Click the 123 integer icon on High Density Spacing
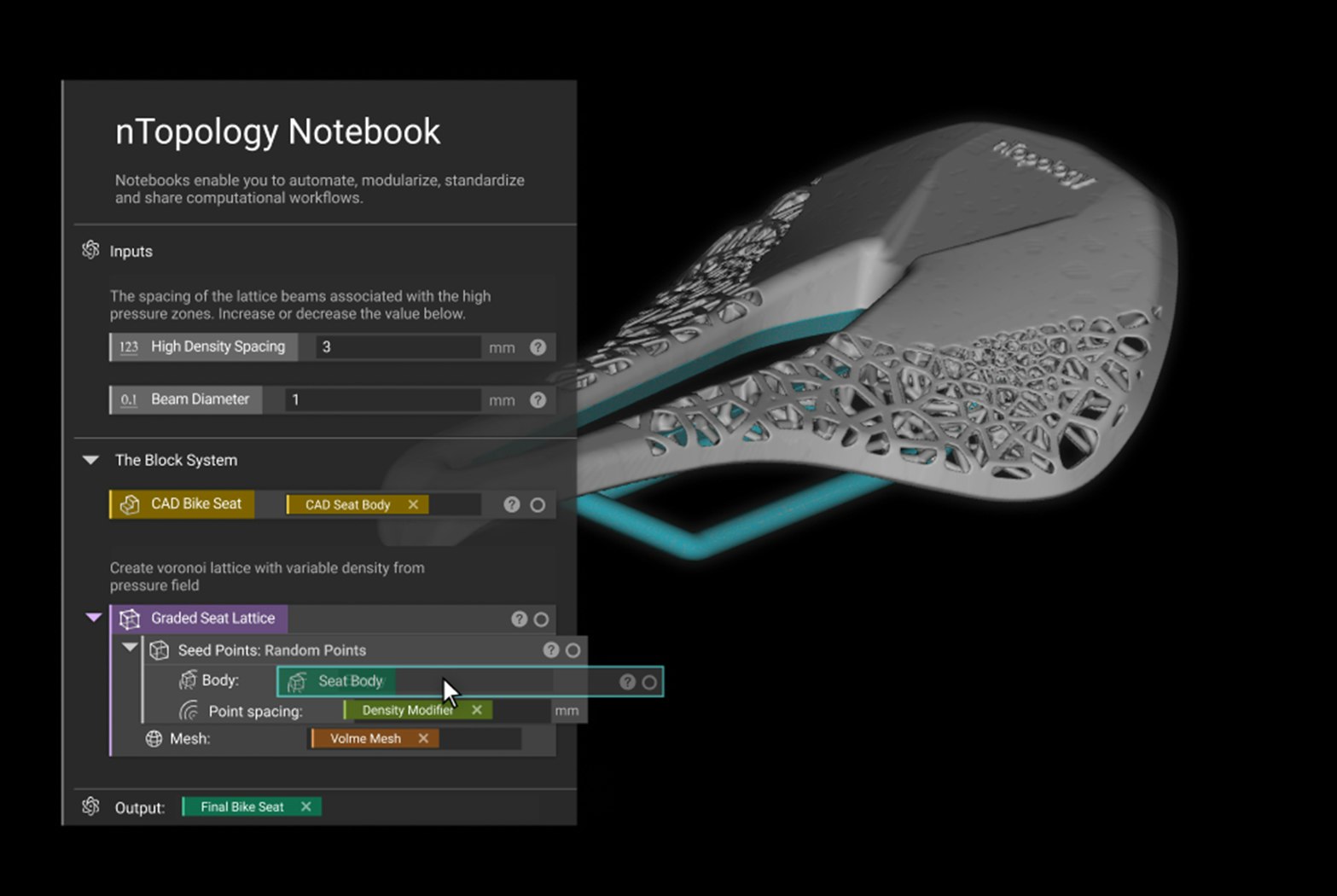This screenshot has height=896, width=1337. point(128,346)
